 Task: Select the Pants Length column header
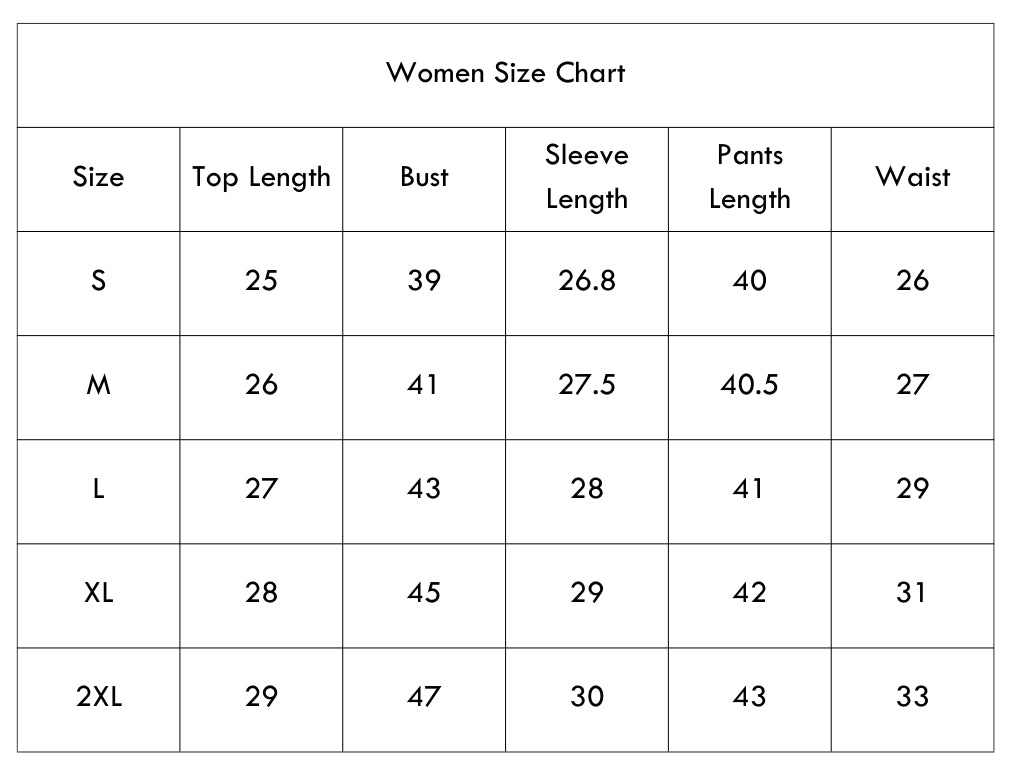click(x=750, y=177)
